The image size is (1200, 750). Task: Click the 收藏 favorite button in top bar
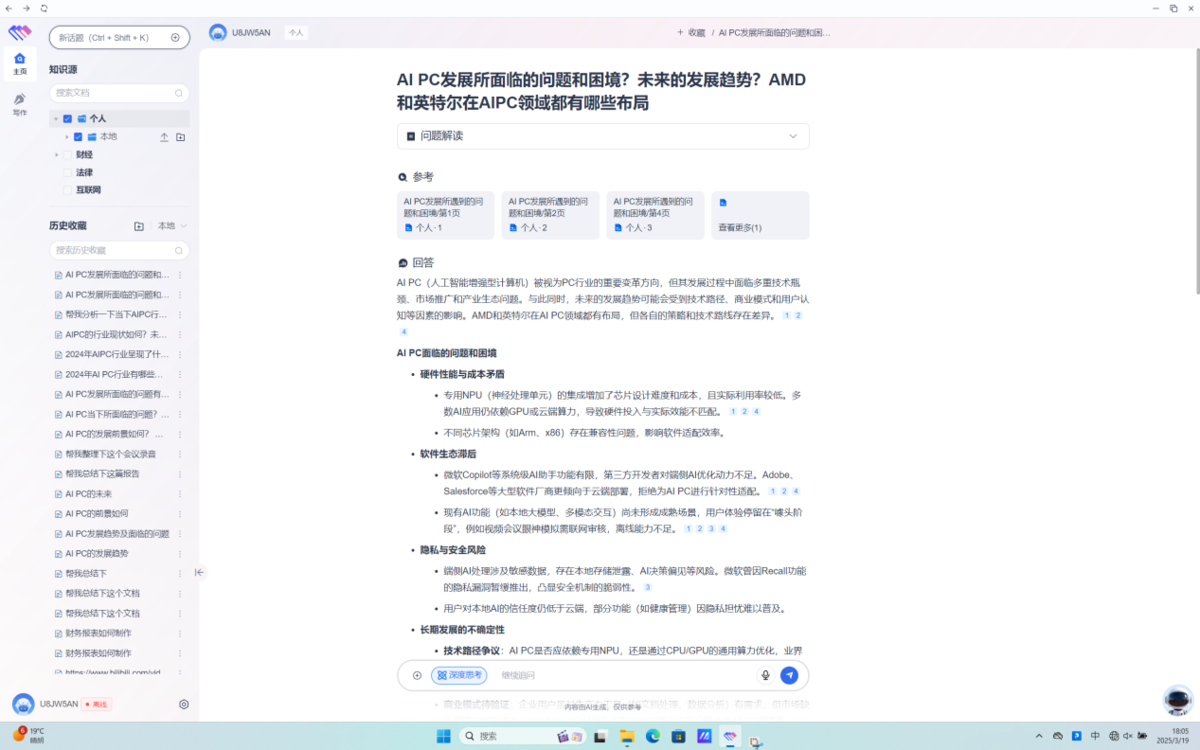pyautogui.click(x=691, y=32)
